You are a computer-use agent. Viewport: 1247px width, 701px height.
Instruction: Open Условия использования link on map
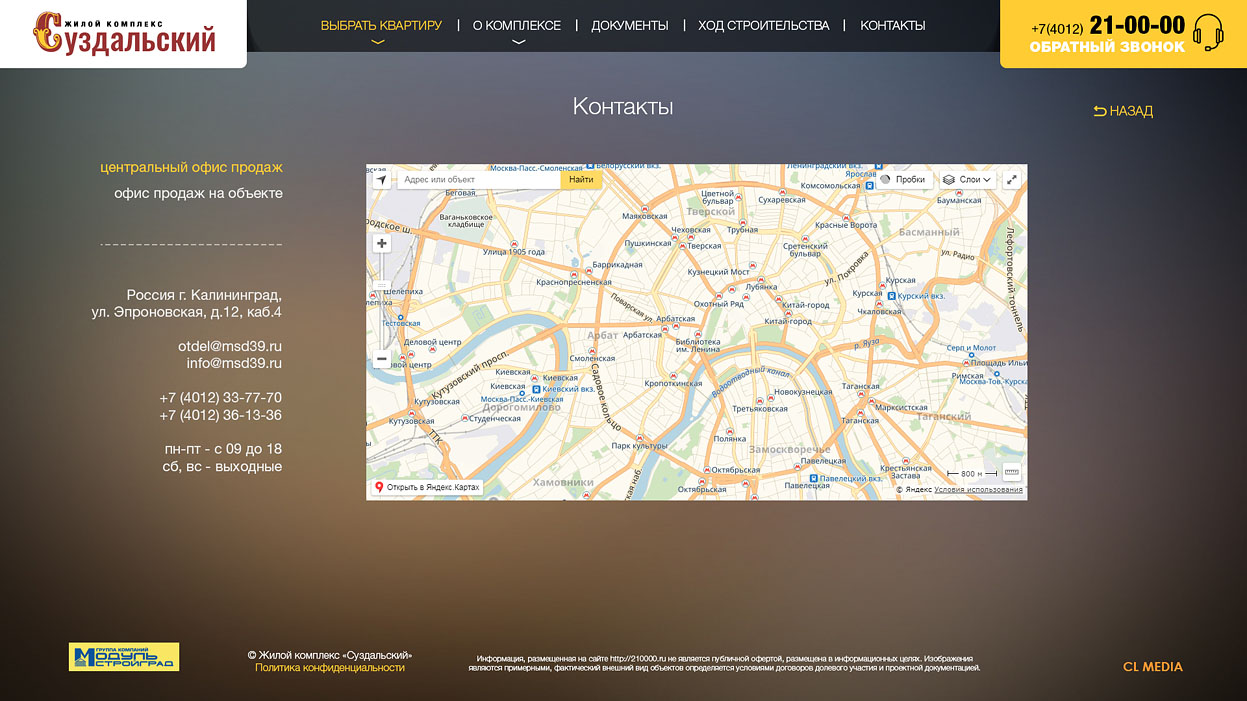click(978, 490)
